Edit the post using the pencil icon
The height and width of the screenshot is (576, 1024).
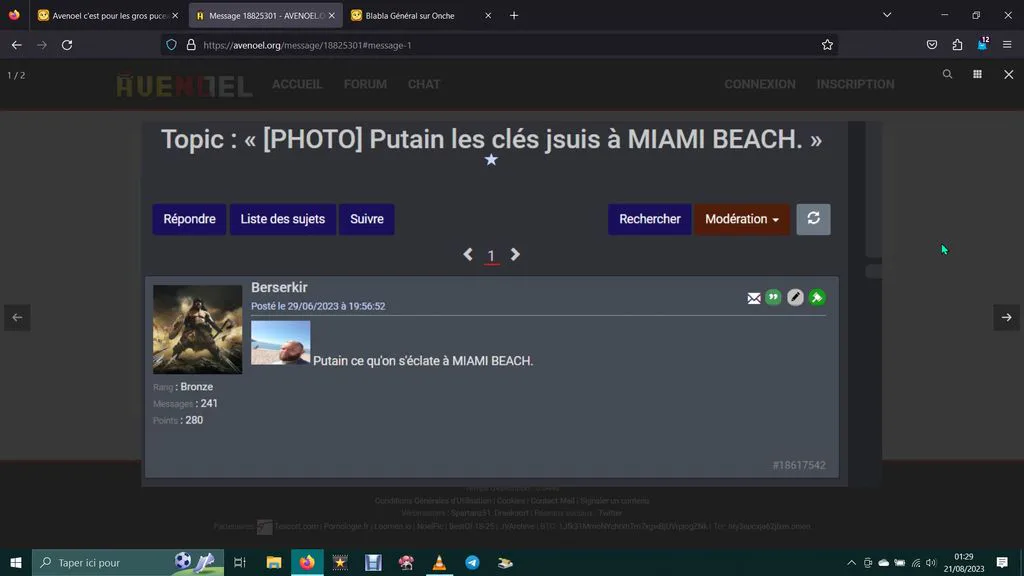click(x=795, y=298)
